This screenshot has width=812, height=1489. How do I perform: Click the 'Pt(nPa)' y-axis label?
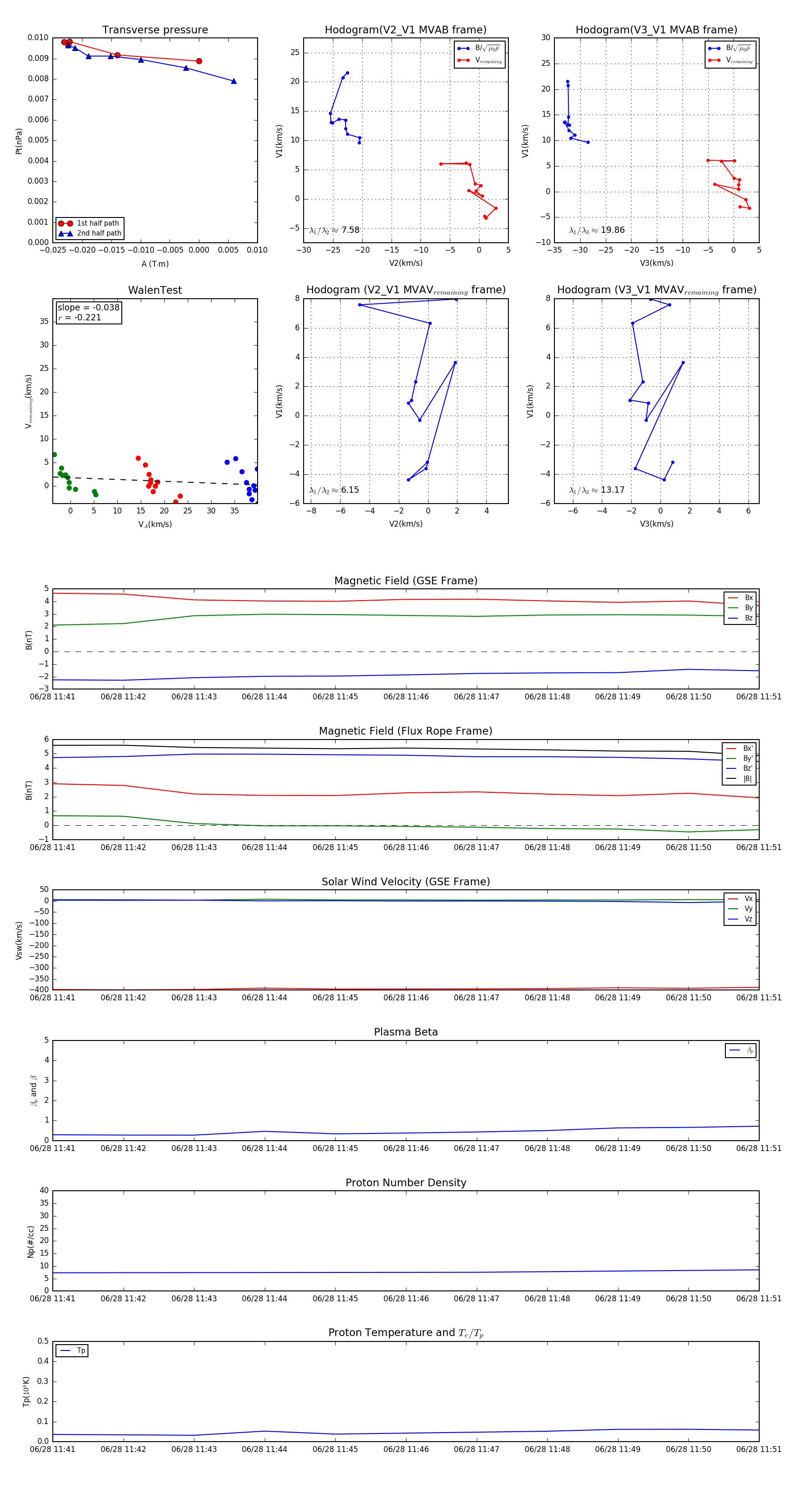click(x=18, y=141)
